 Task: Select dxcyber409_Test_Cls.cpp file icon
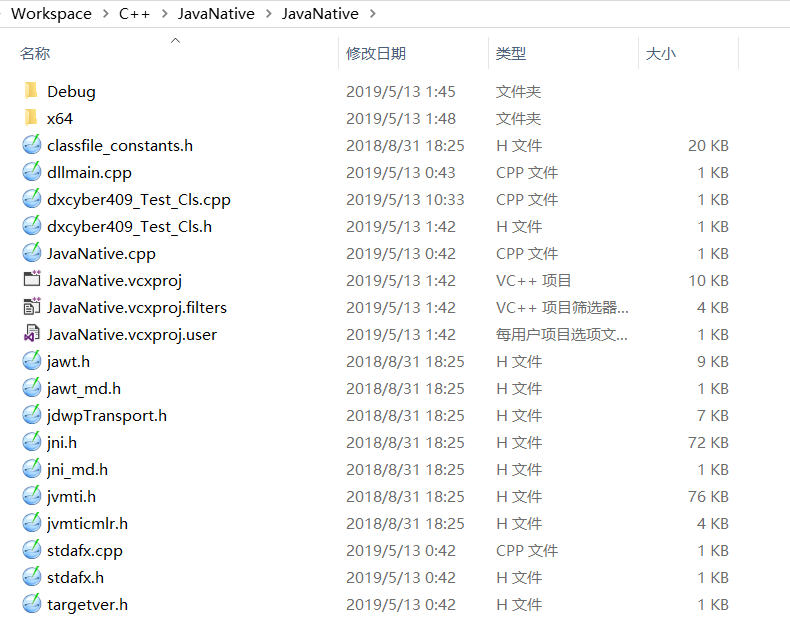(32, 199)
